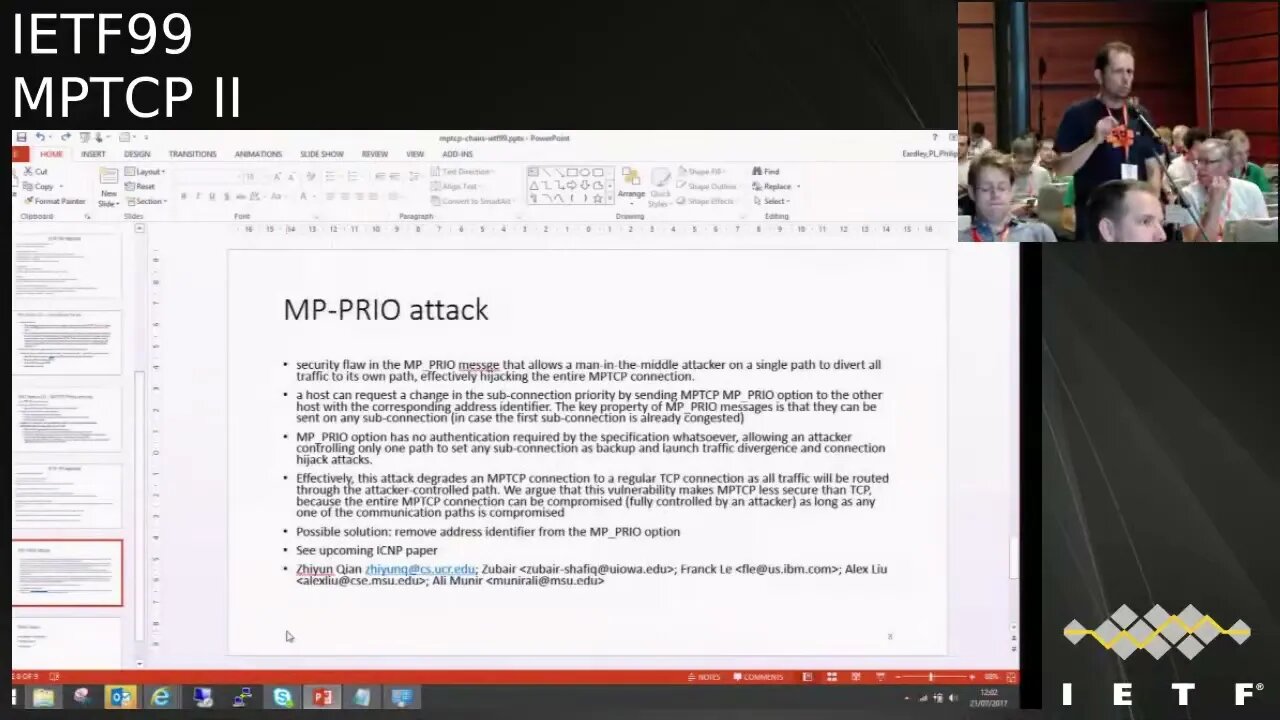The height and width of the screenshot is (720, 1280).
Task: Open the Text Direction dropdown
Action: tap(461, 171)
